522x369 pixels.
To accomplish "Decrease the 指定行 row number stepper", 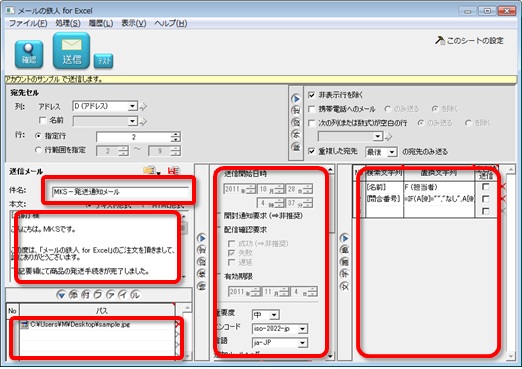I will tap(176, 139).
